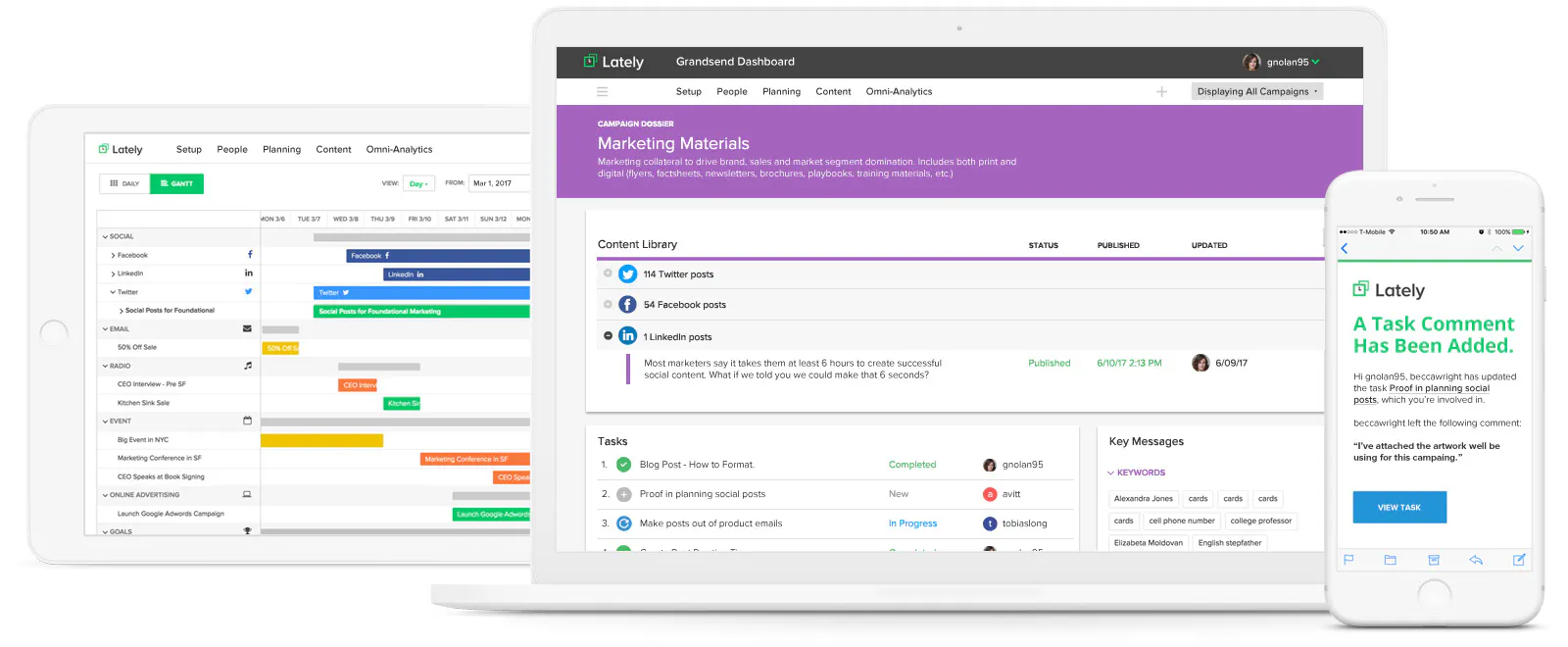1568x647 pixels.
Task: Click the college professor keyword tag
Action: (1261, 521)
